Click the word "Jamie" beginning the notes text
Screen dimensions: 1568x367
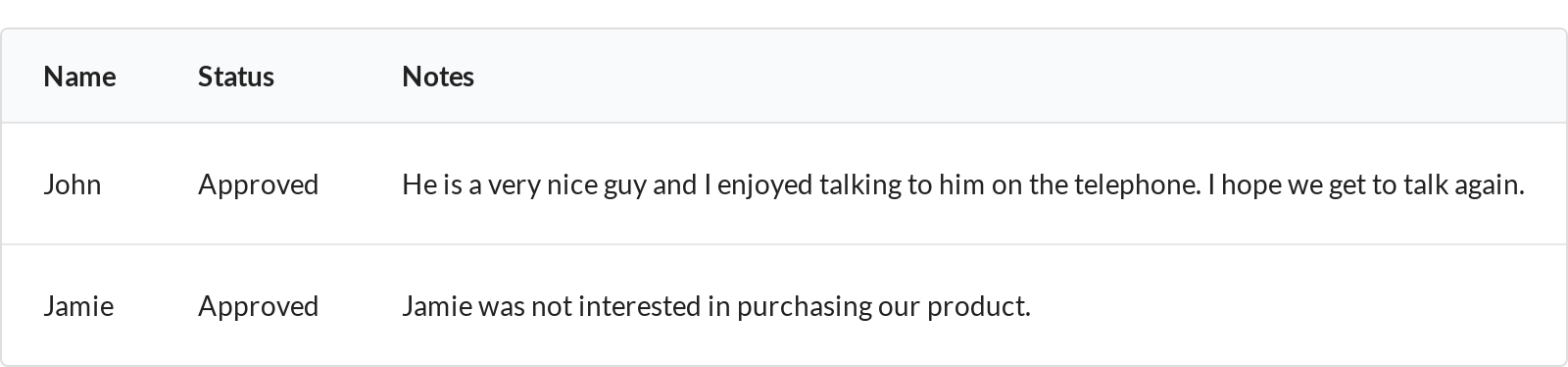437,306
